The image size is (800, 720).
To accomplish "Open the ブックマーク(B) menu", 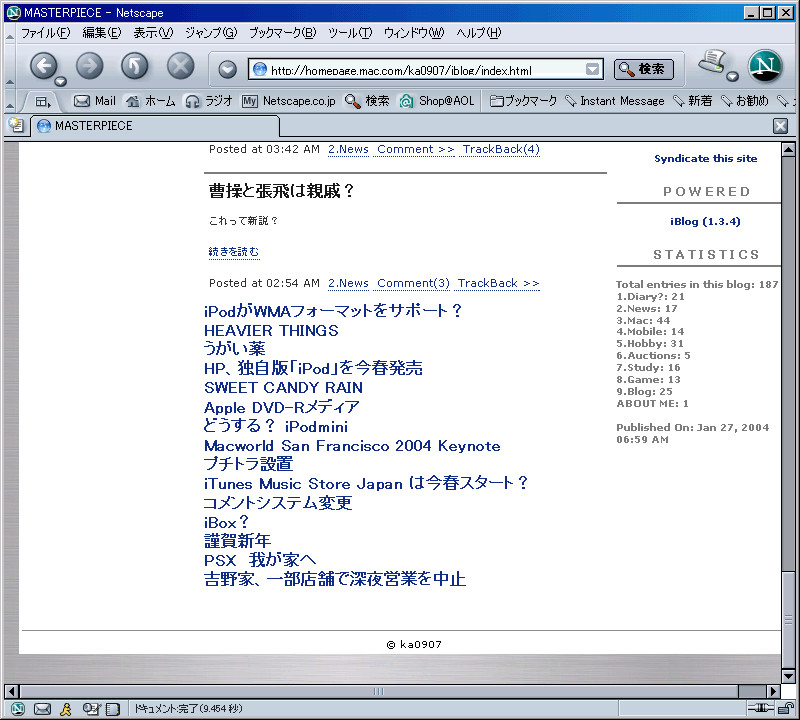I will point(282,33).
